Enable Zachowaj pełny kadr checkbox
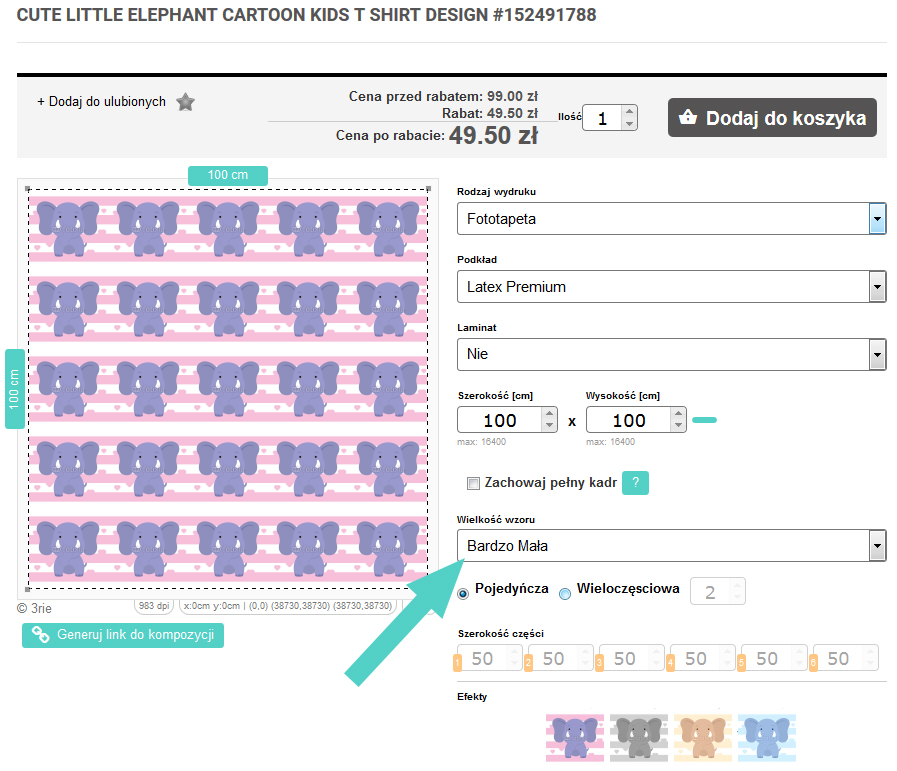This screenshot has width=897, height=771. (474, 484)
